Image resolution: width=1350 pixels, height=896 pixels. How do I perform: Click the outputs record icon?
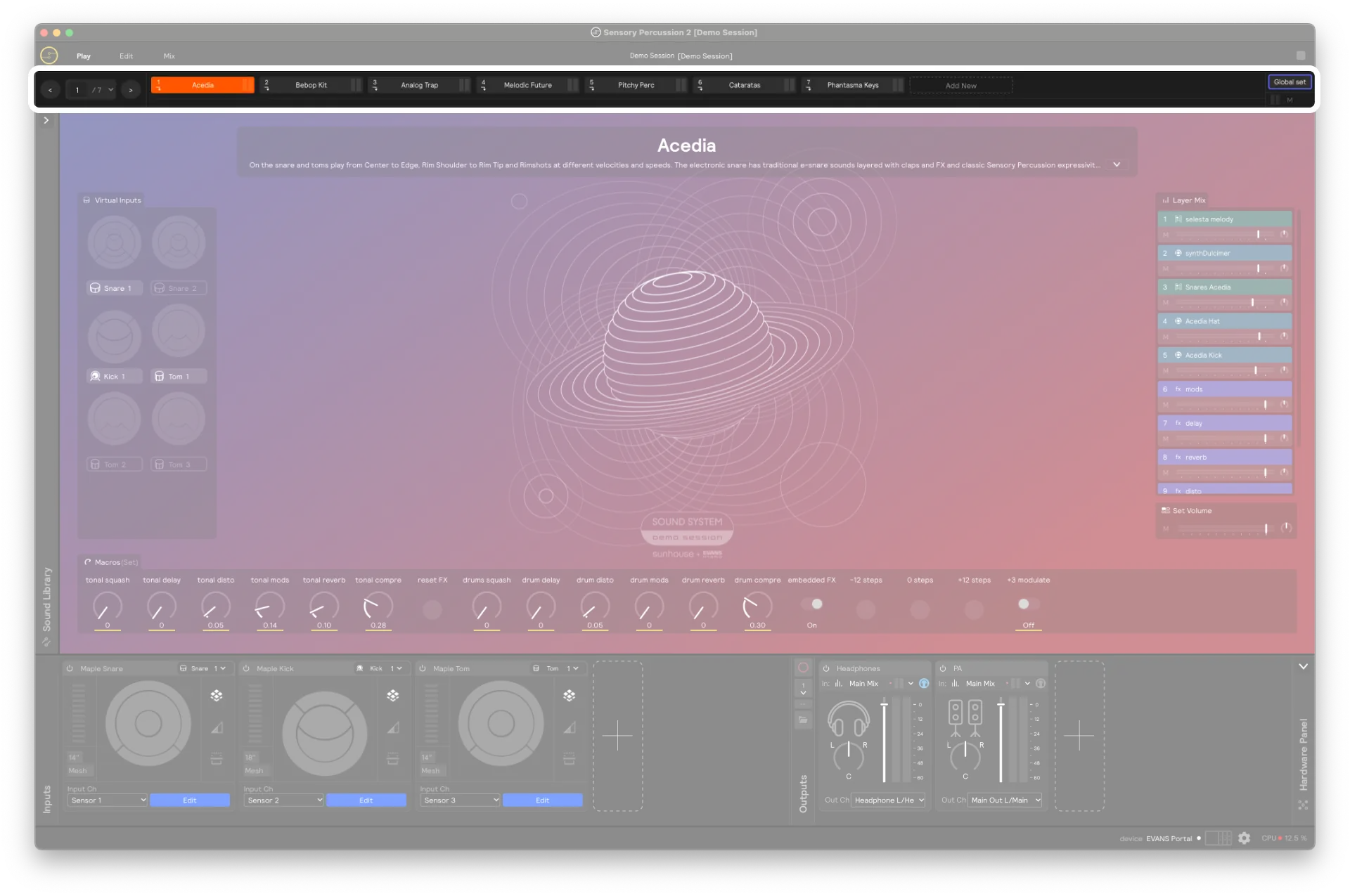click(x=803, y=668)
